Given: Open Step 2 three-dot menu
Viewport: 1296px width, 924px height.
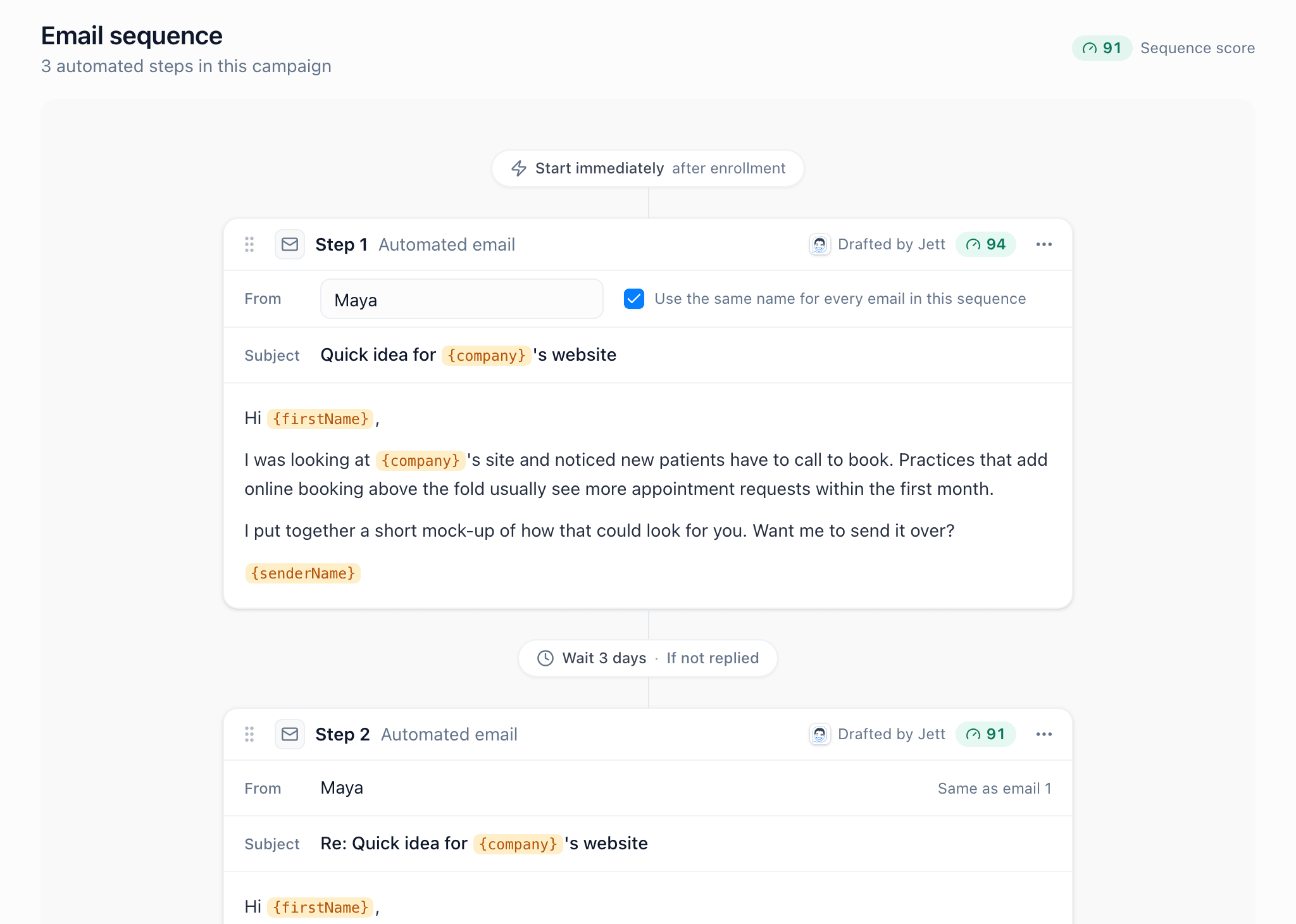Looking at the screenshot, I should (x=1044, y=734).
